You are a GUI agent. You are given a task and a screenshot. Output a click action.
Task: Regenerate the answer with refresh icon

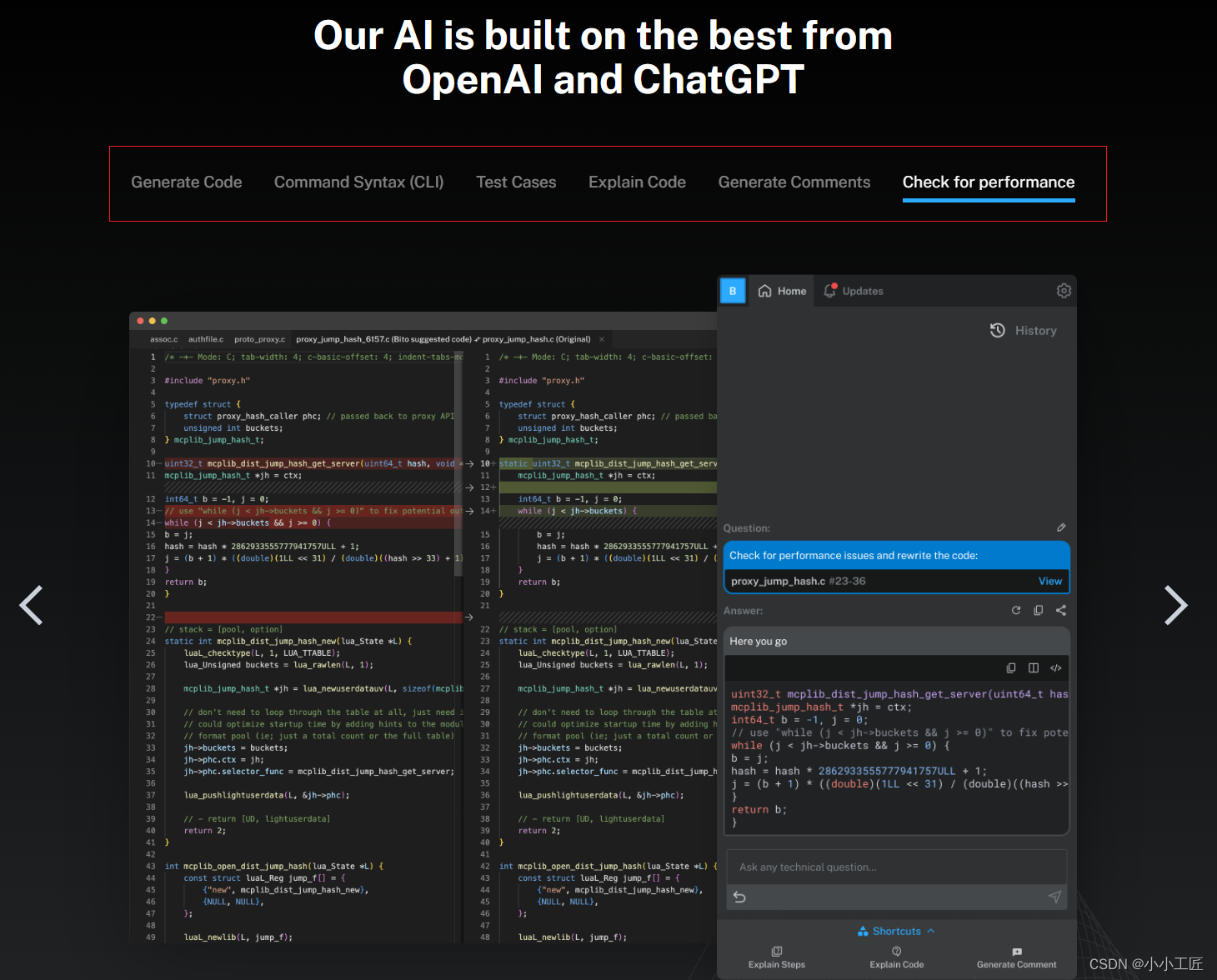pos(1016,610)
